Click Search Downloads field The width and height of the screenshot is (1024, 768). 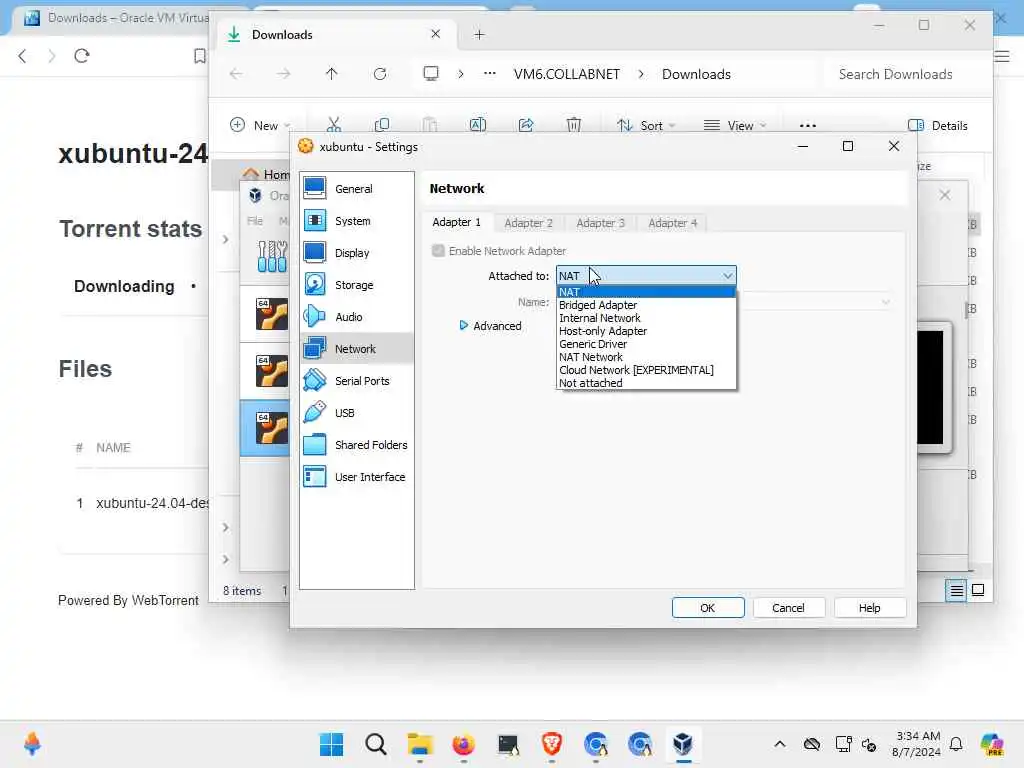(904, 74)
